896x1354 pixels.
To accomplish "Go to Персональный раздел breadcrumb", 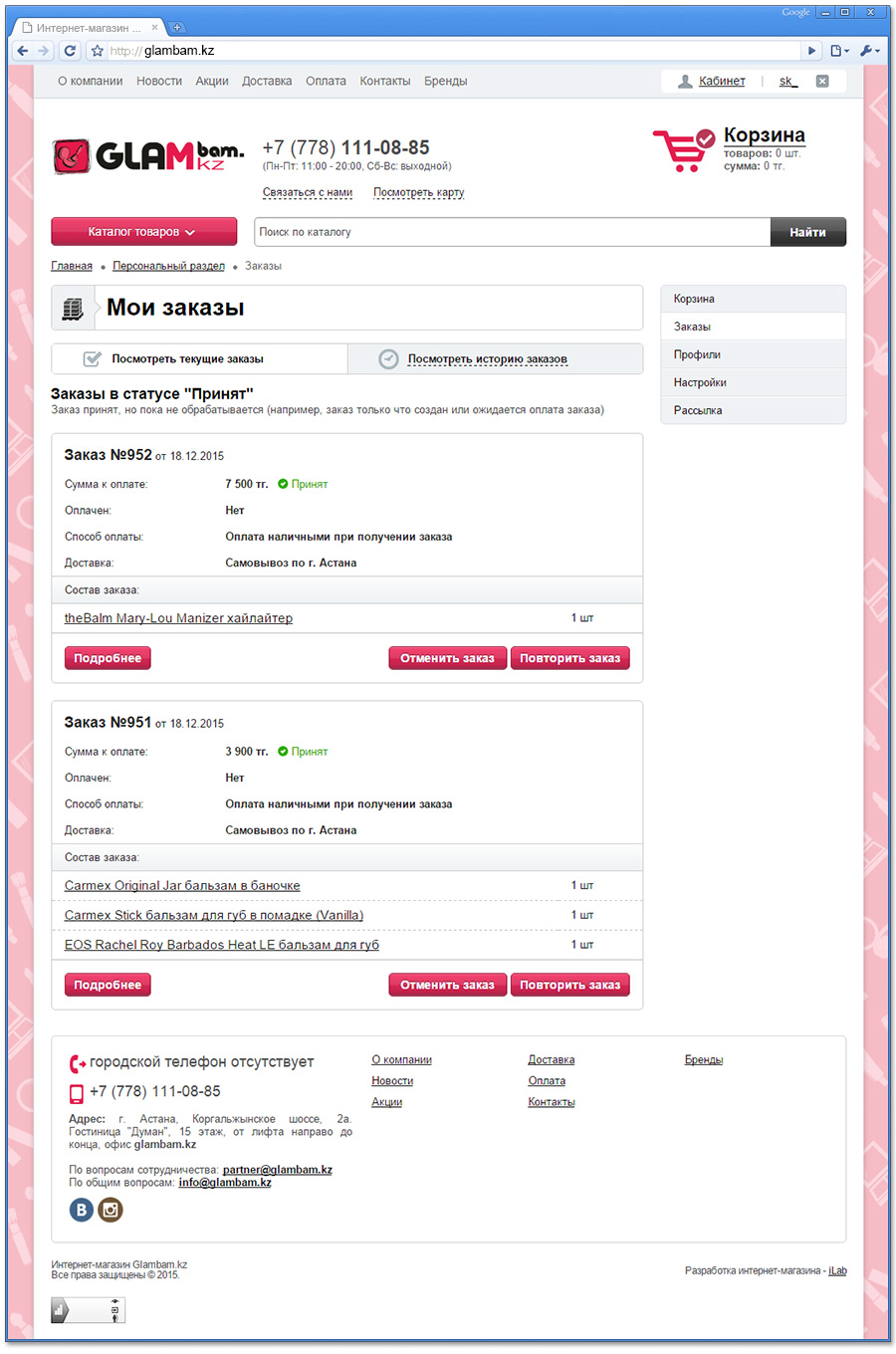I will coord(168,267).
